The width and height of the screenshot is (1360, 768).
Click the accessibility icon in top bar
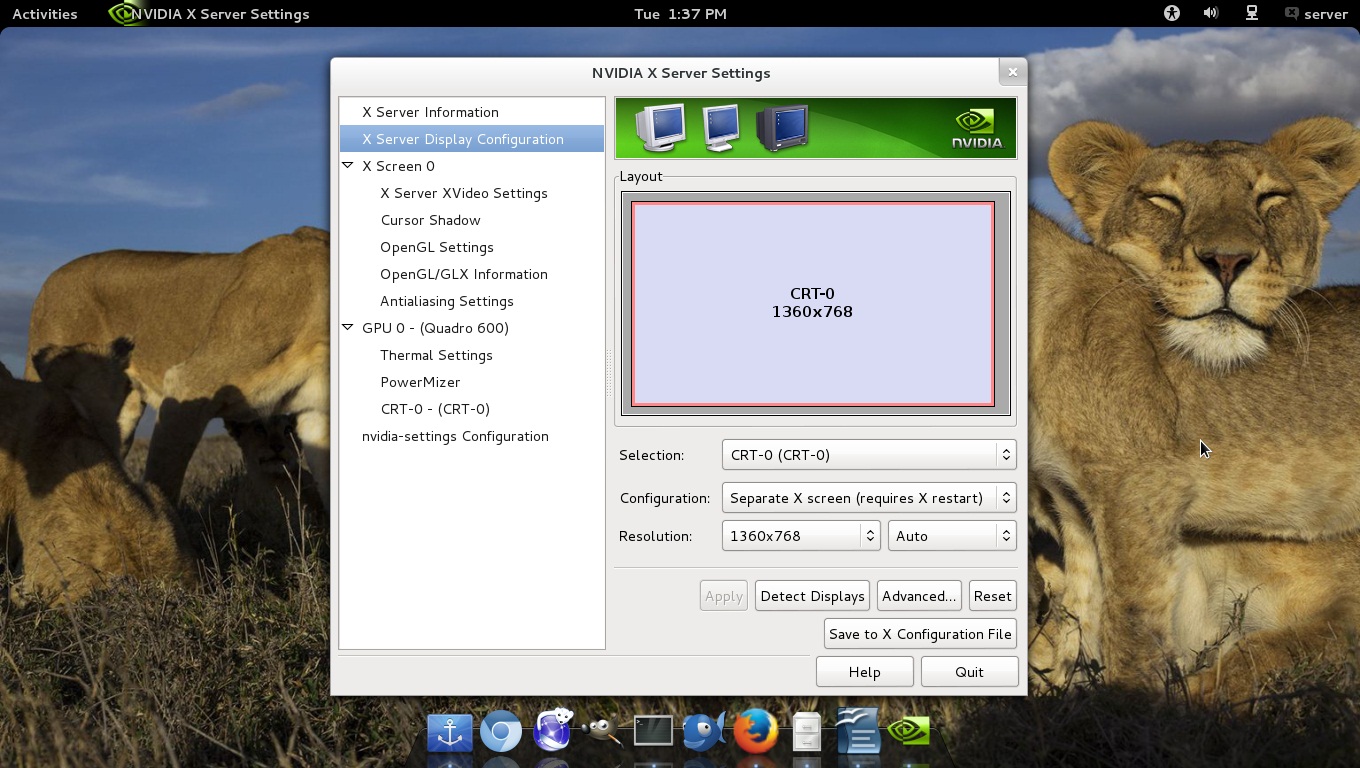point(1172,13)
